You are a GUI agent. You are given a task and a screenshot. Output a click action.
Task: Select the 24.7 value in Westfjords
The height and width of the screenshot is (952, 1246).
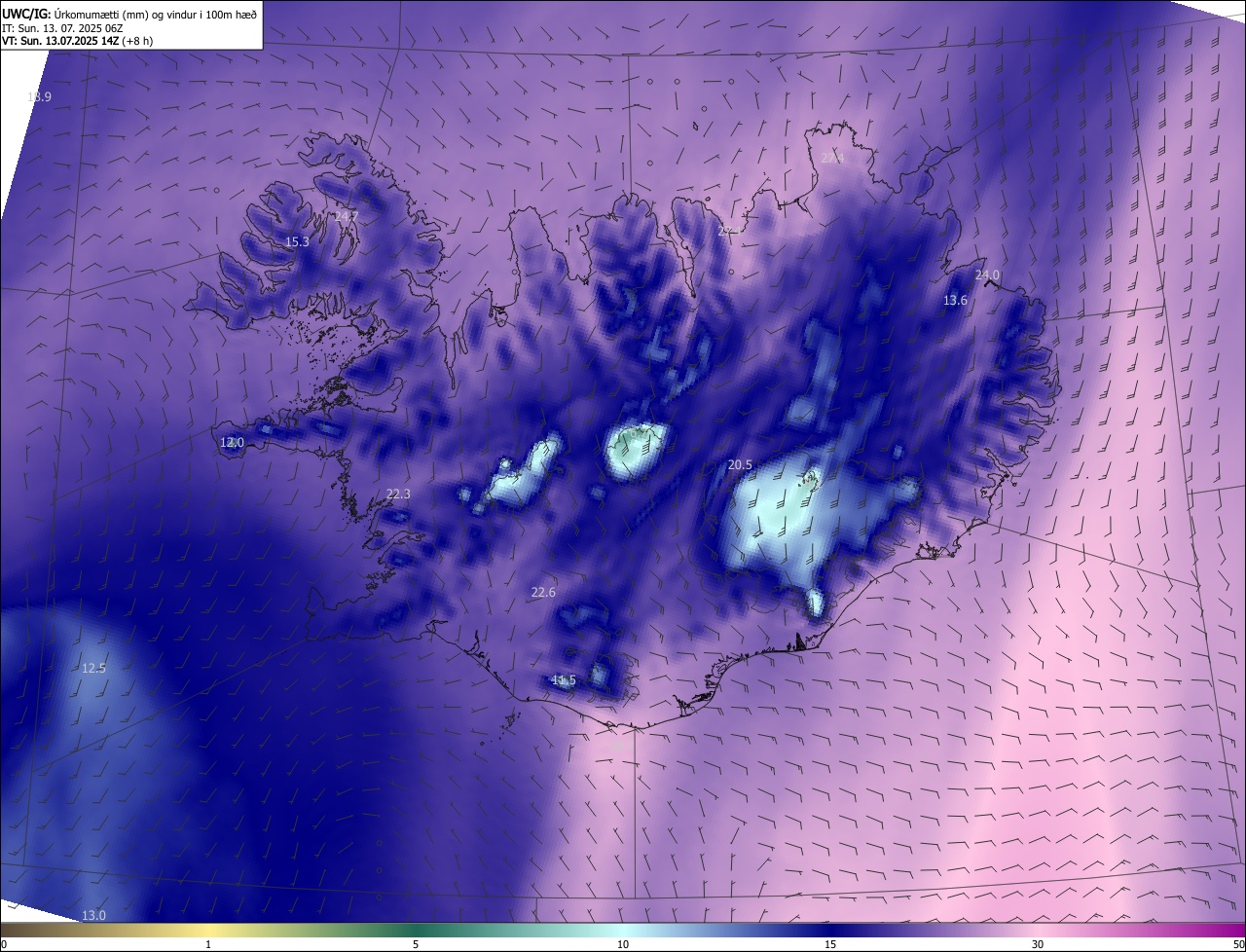[346, 216]
